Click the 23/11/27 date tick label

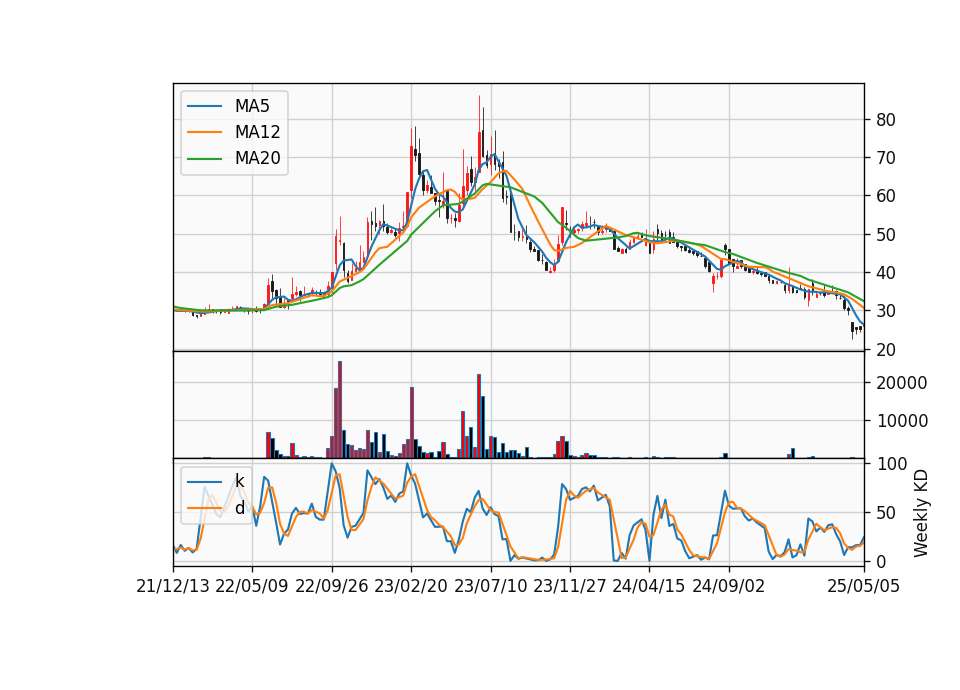(x=570, y=586)
